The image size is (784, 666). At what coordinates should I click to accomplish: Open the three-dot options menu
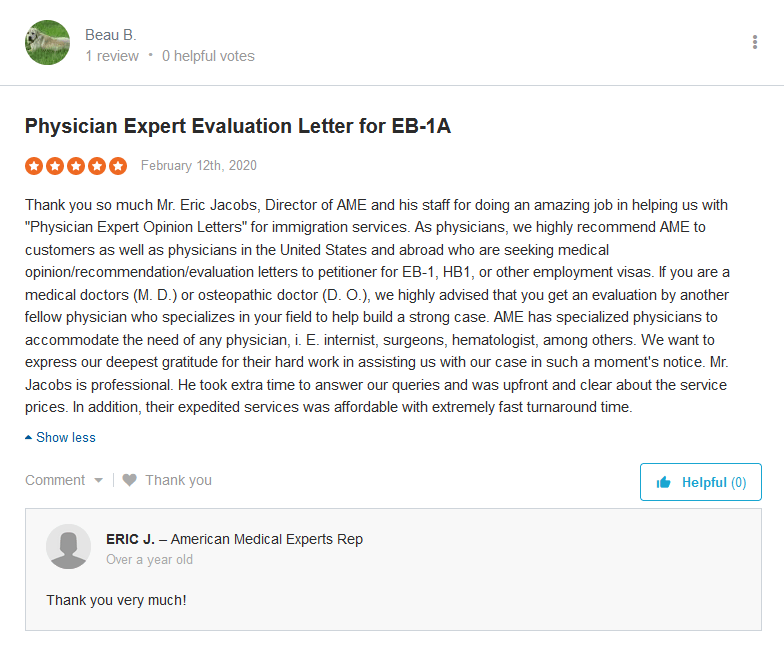point(754,42)
